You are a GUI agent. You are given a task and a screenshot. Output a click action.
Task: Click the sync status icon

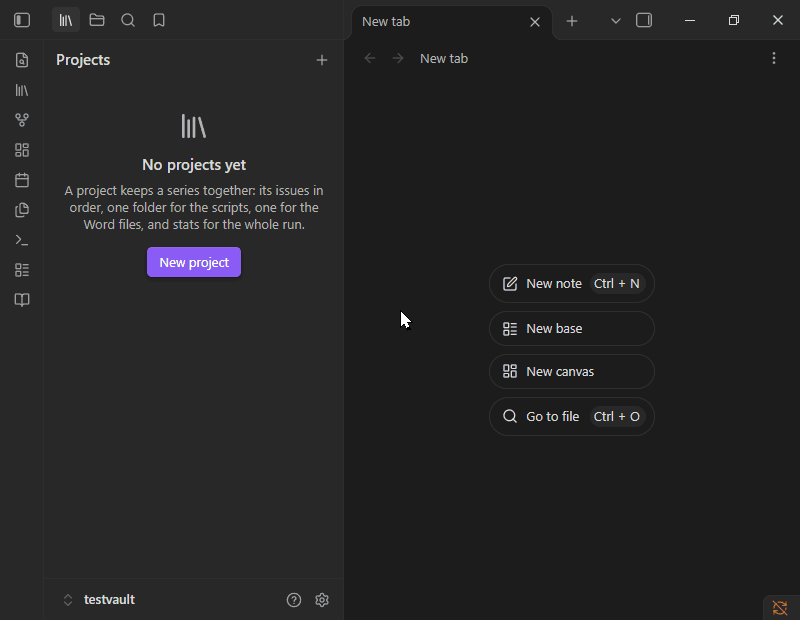tap(780, 608)
